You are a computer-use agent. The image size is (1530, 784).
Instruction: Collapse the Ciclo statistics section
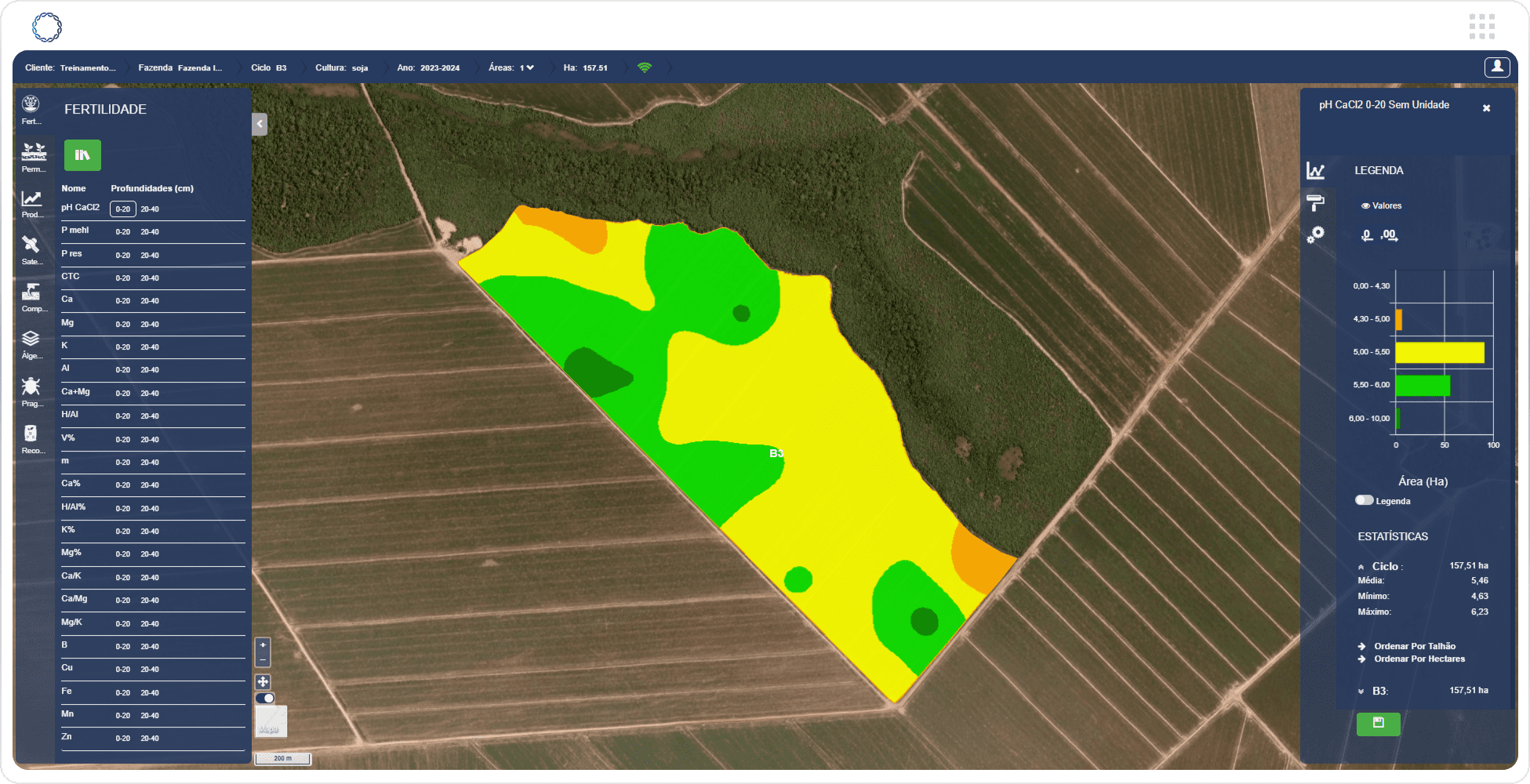[1361, 566]
